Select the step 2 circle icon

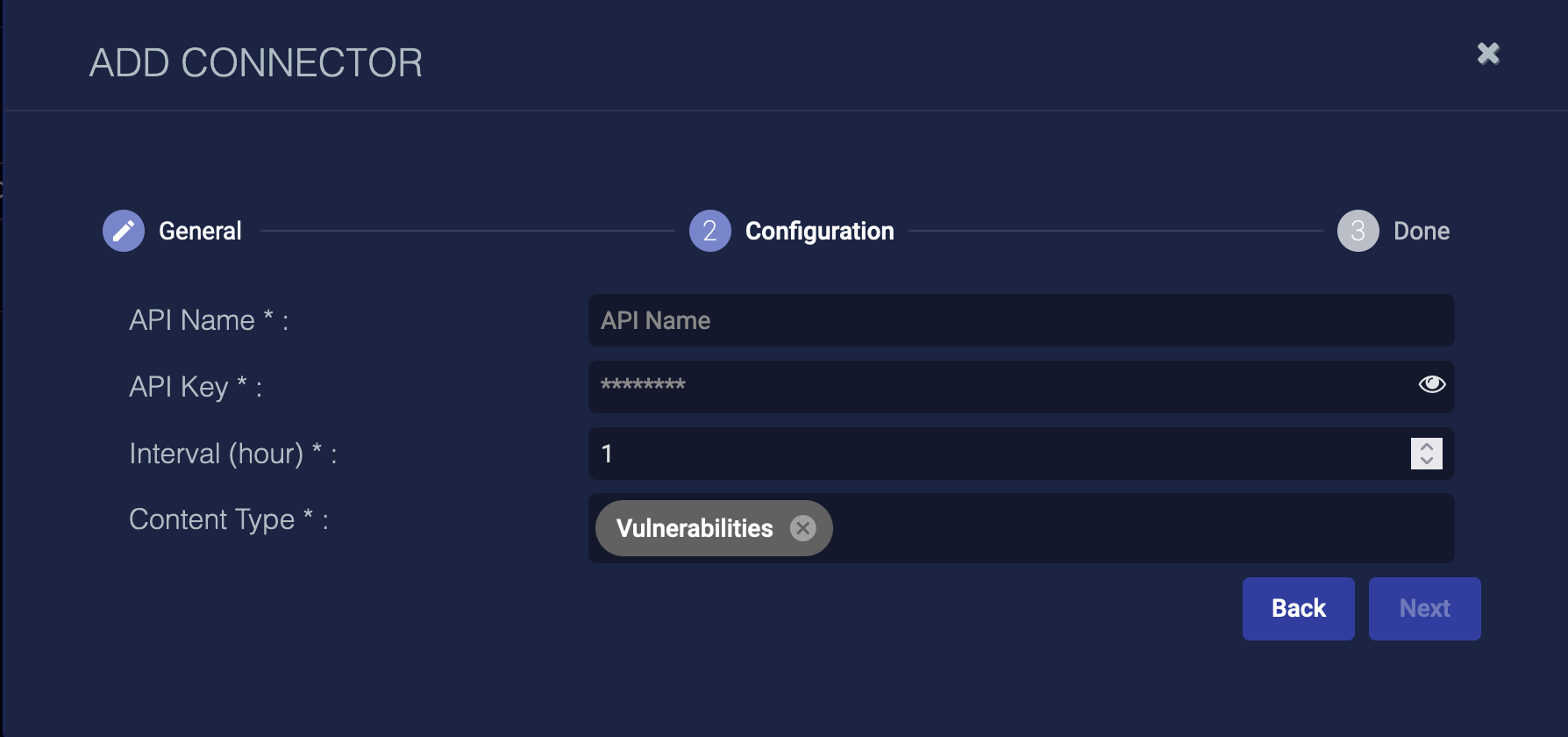(710, 231)
